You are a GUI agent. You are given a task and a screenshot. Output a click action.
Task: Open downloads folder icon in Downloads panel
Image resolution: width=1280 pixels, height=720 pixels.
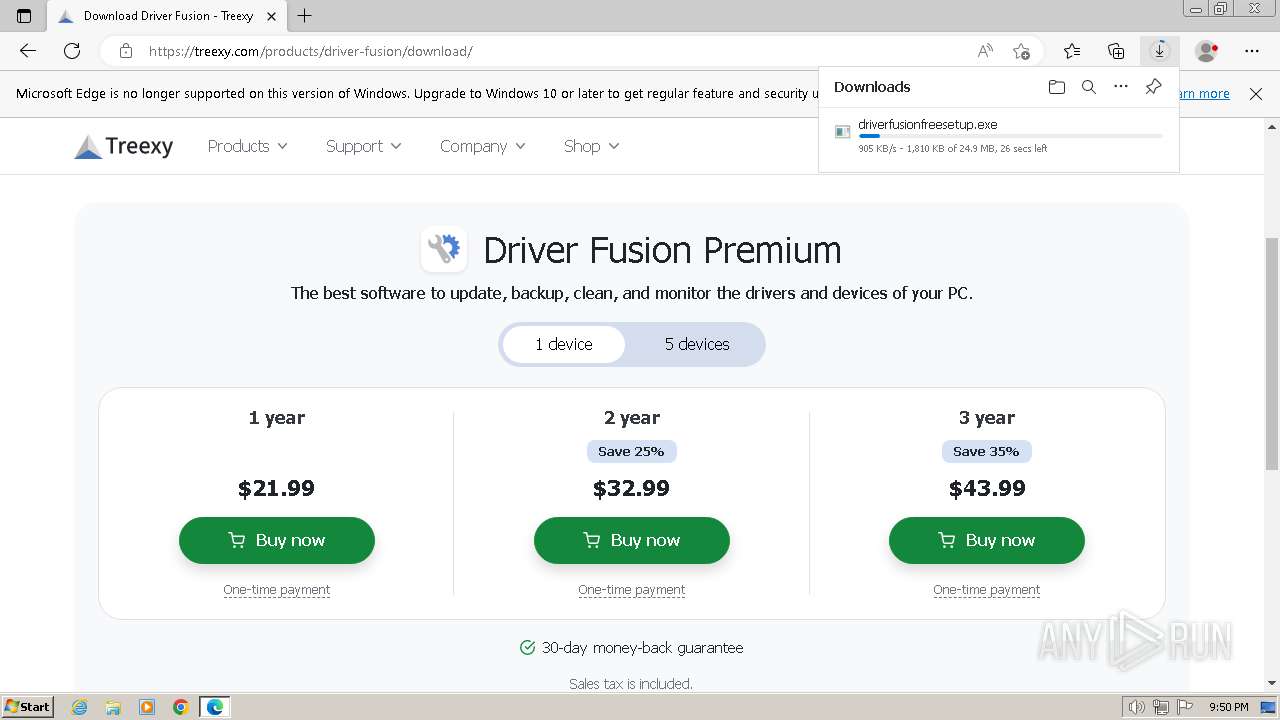pos(1057,87)
